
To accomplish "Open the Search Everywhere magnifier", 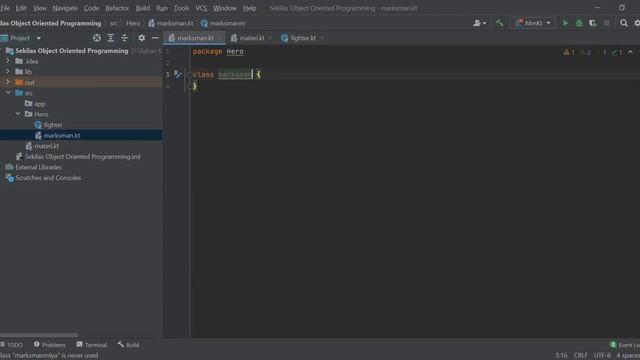I will point(624,23).
